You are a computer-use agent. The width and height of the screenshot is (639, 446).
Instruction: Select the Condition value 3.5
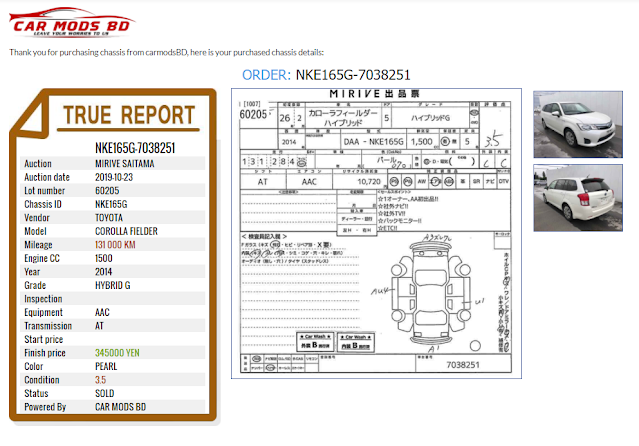tap(101, 380)
